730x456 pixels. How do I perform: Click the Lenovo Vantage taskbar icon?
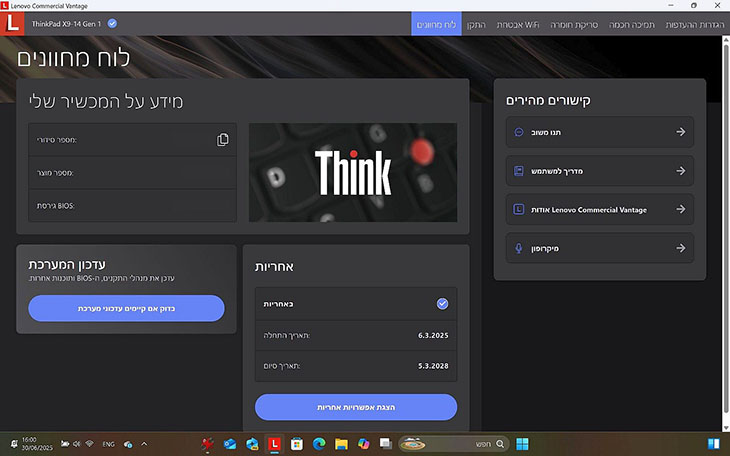point(274,444)
